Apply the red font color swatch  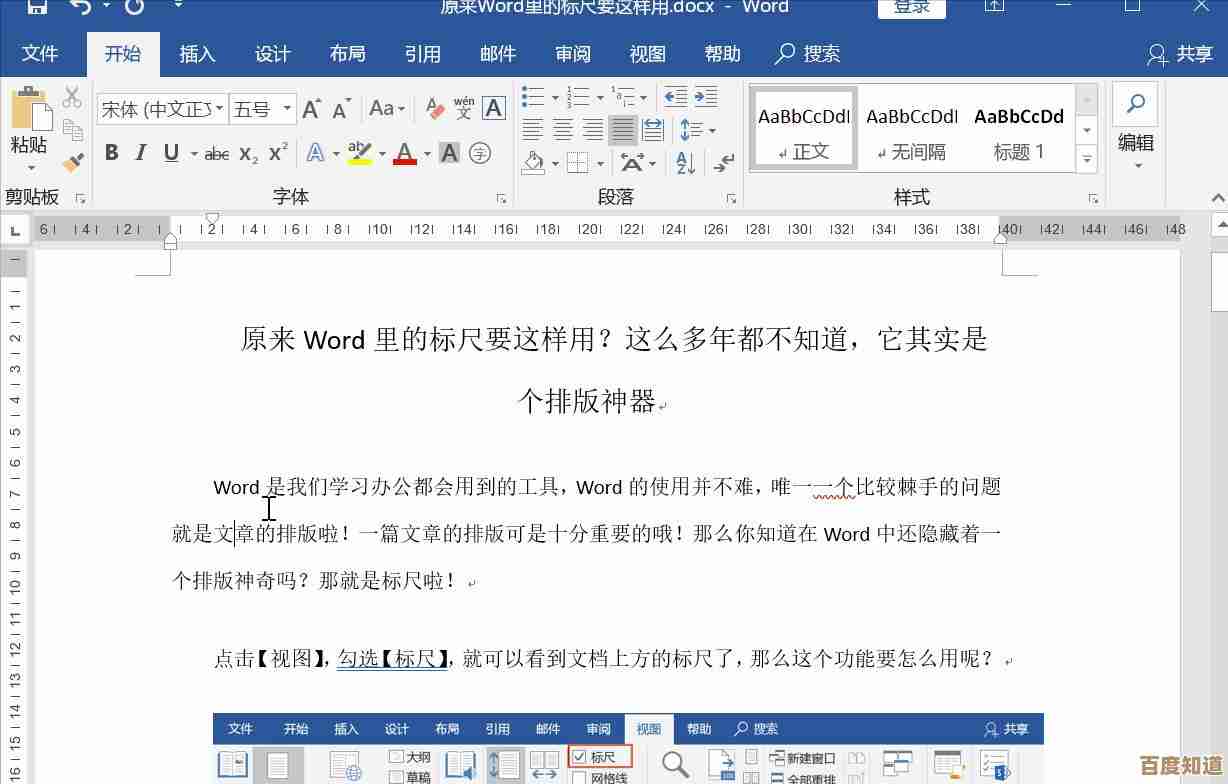pos(405,154)
